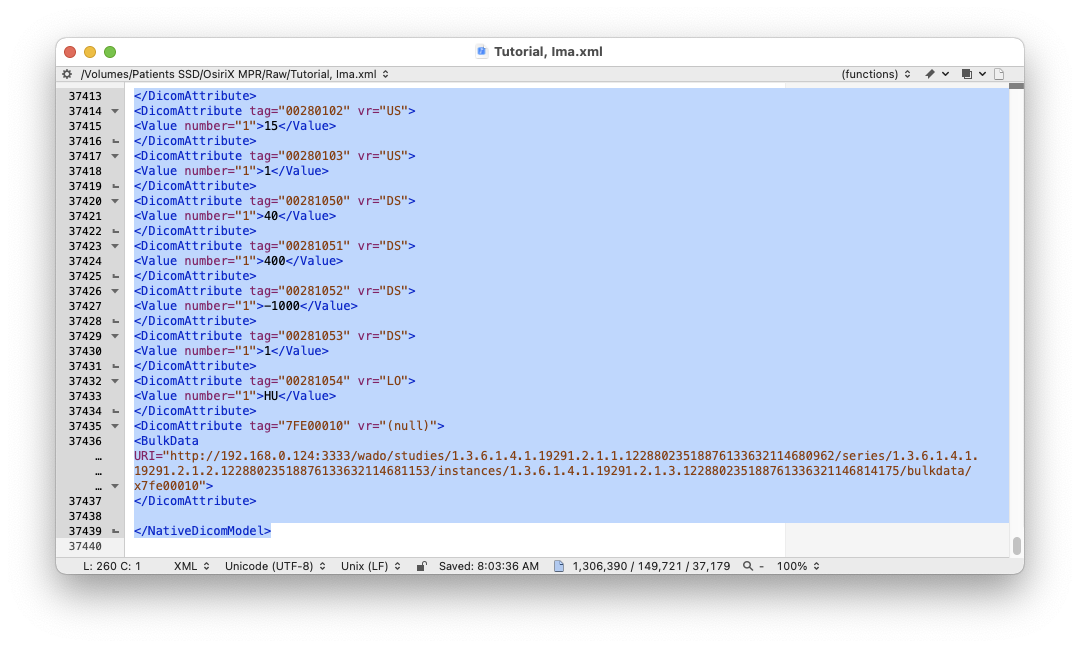Click the document icon in navigation bar
This screenshot has width=1080, height=648.
pyautogui.click(x=999, y=74)
